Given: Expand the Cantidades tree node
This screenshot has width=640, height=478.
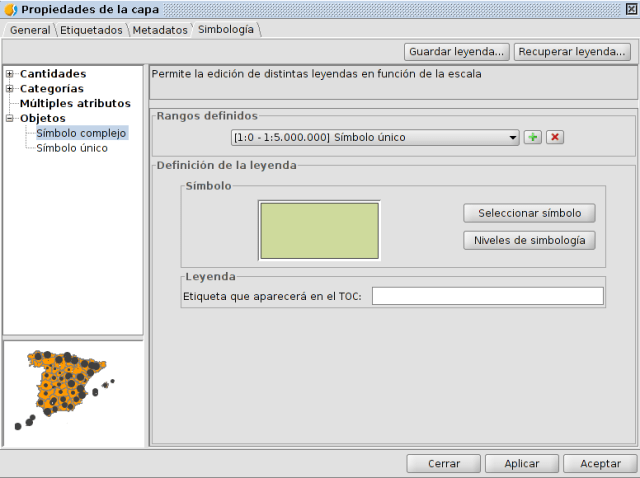Looking at the screenshot, I should click(10, 74).
